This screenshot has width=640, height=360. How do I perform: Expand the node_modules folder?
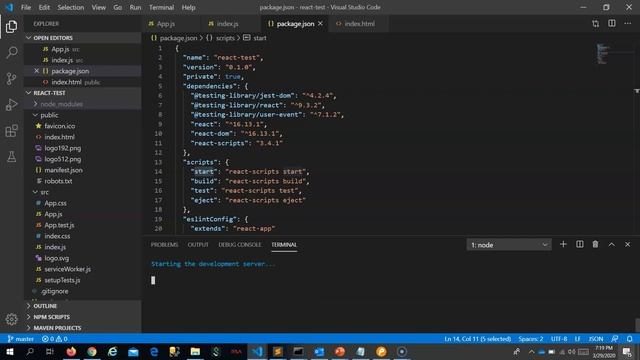(x=83, y=104)
